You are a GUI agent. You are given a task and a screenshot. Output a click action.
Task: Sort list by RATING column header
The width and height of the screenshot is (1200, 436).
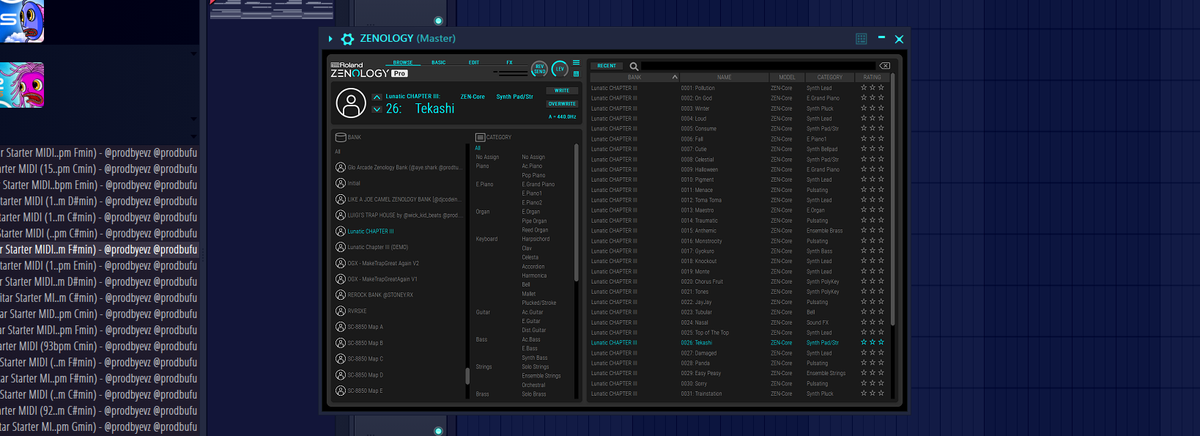tap(872, 77)
